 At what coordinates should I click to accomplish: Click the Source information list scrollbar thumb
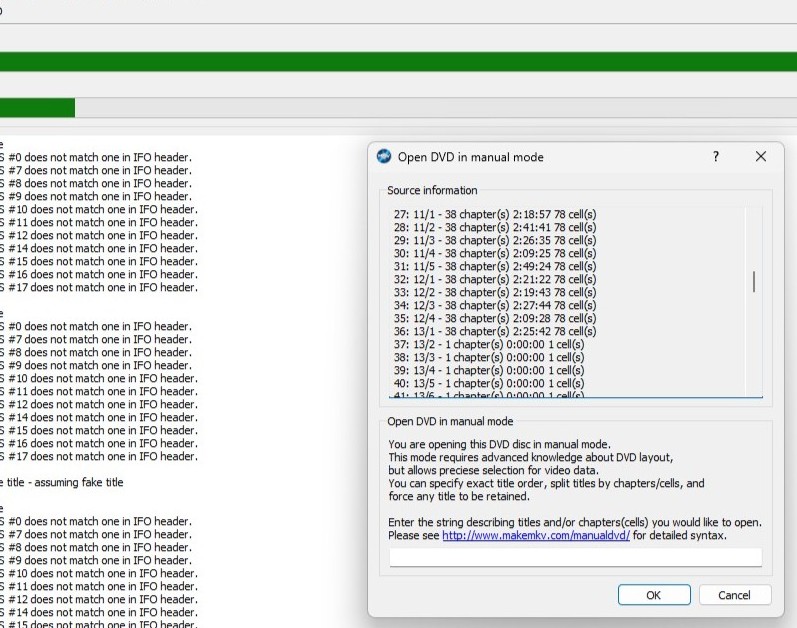pyautogui.click(x=754, y=281)
